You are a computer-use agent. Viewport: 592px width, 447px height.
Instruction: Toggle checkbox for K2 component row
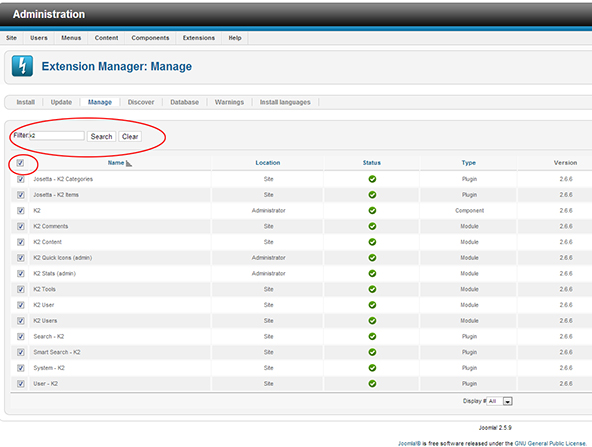[21, 211]
